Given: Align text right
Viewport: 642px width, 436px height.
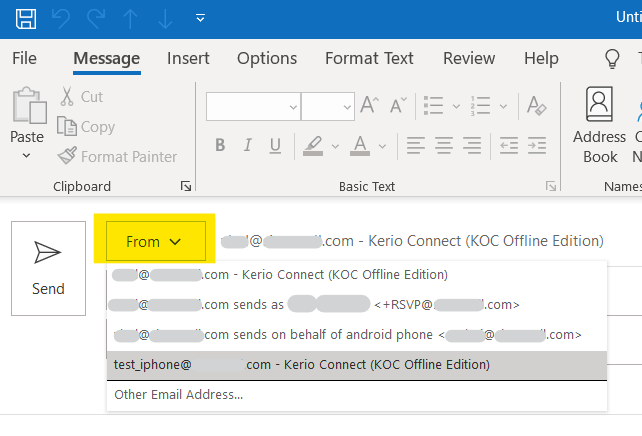Looking at the screenshot, I should 472,145.
